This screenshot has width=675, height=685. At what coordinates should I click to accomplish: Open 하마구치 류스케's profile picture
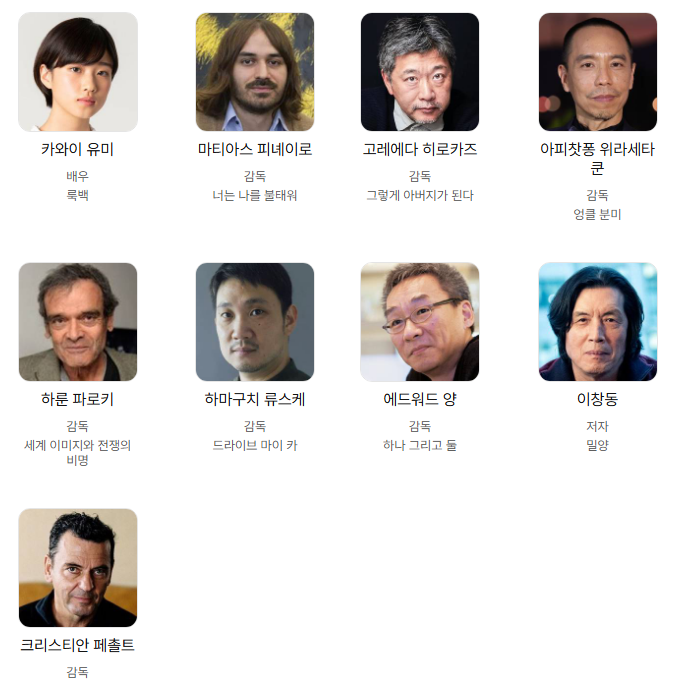click(255, 322)
